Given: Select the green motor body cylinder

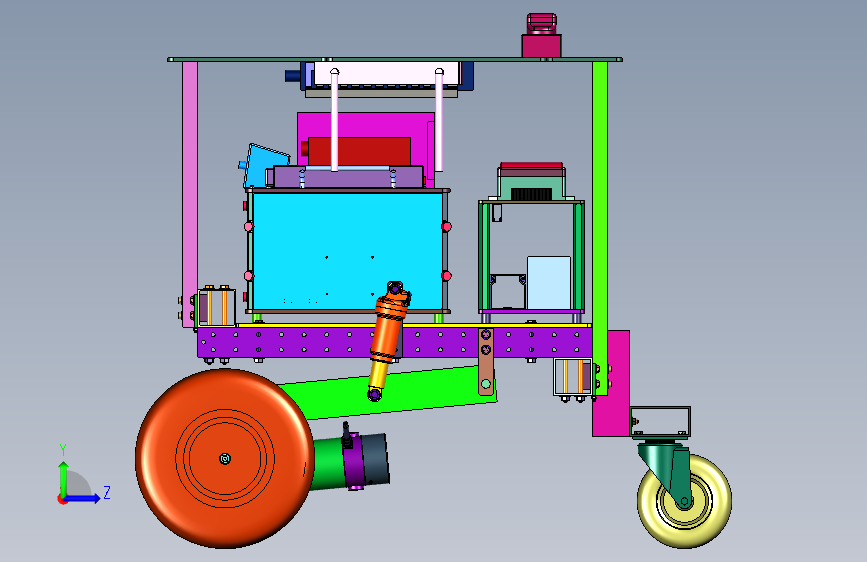Looking at the screenshot, I should coord(328,464).
